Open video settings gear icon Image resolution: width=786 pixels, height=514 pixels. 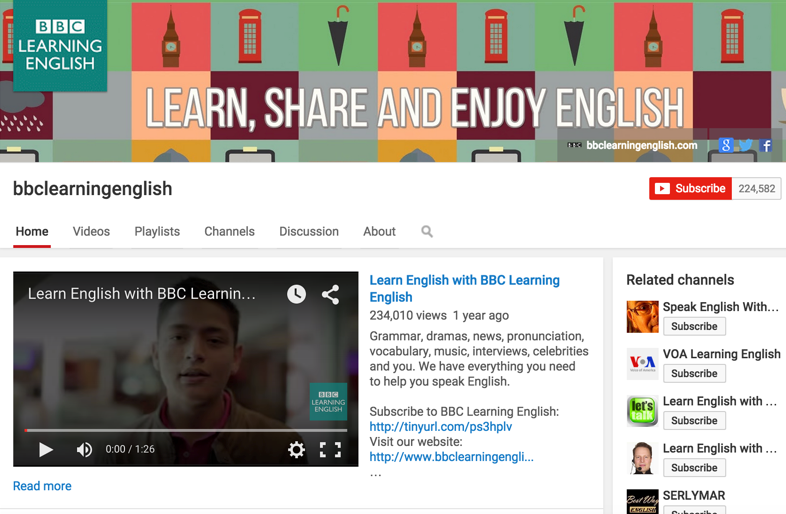tap(296, 449)
